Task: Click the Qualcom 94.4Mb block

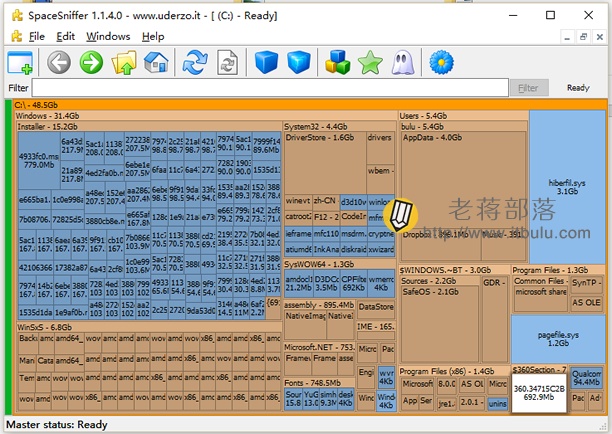Action: (x=587, y=377)
